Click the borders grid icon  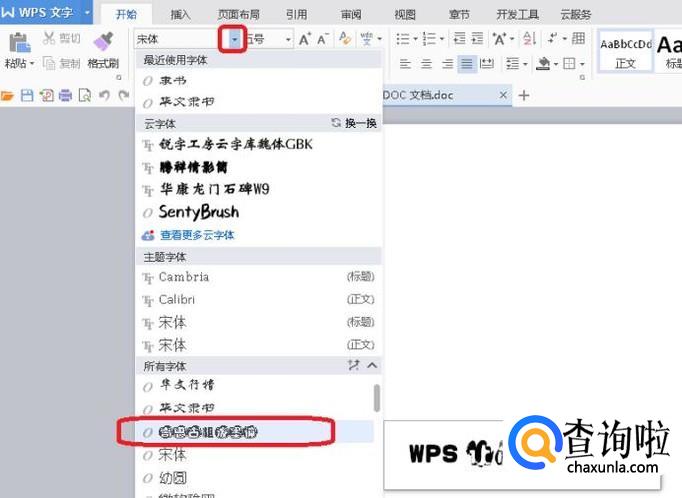tap(569, 64)
